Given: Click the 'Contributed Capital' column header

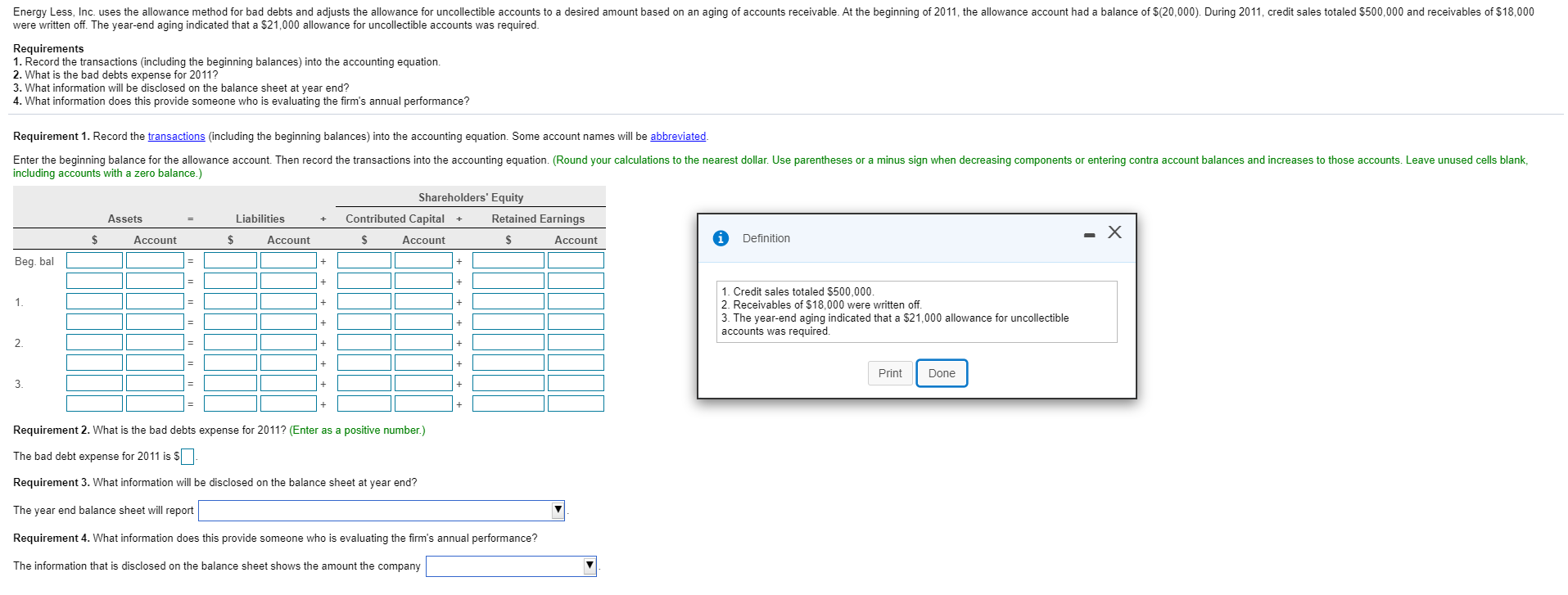Looking at the screenshot, I should point(395,219).
